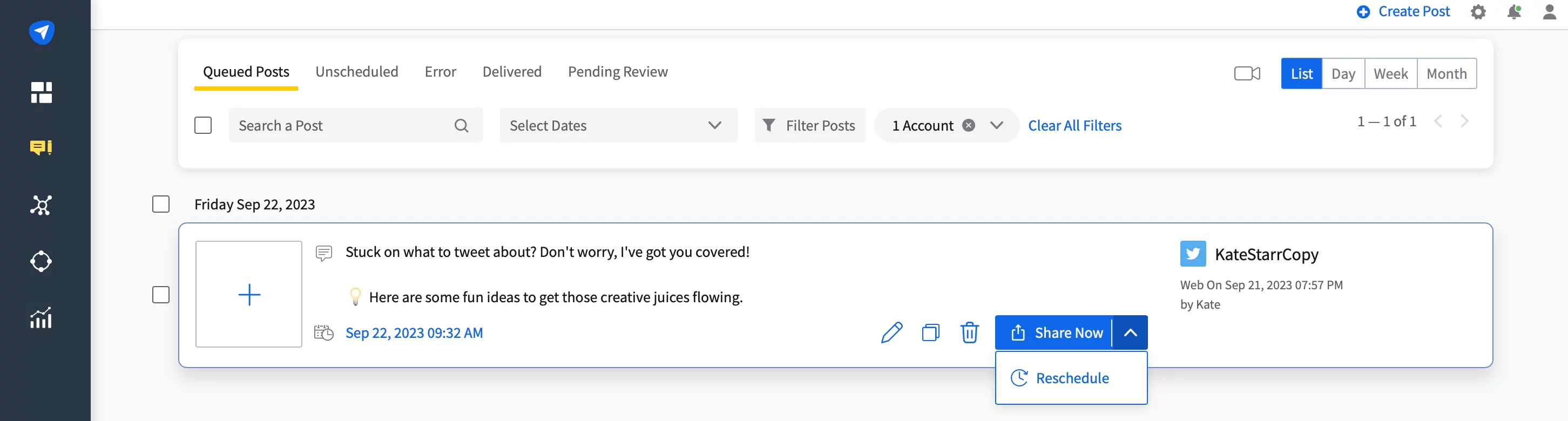Open the paper plane logo home

pyautogui.click(x=42, y=32)
